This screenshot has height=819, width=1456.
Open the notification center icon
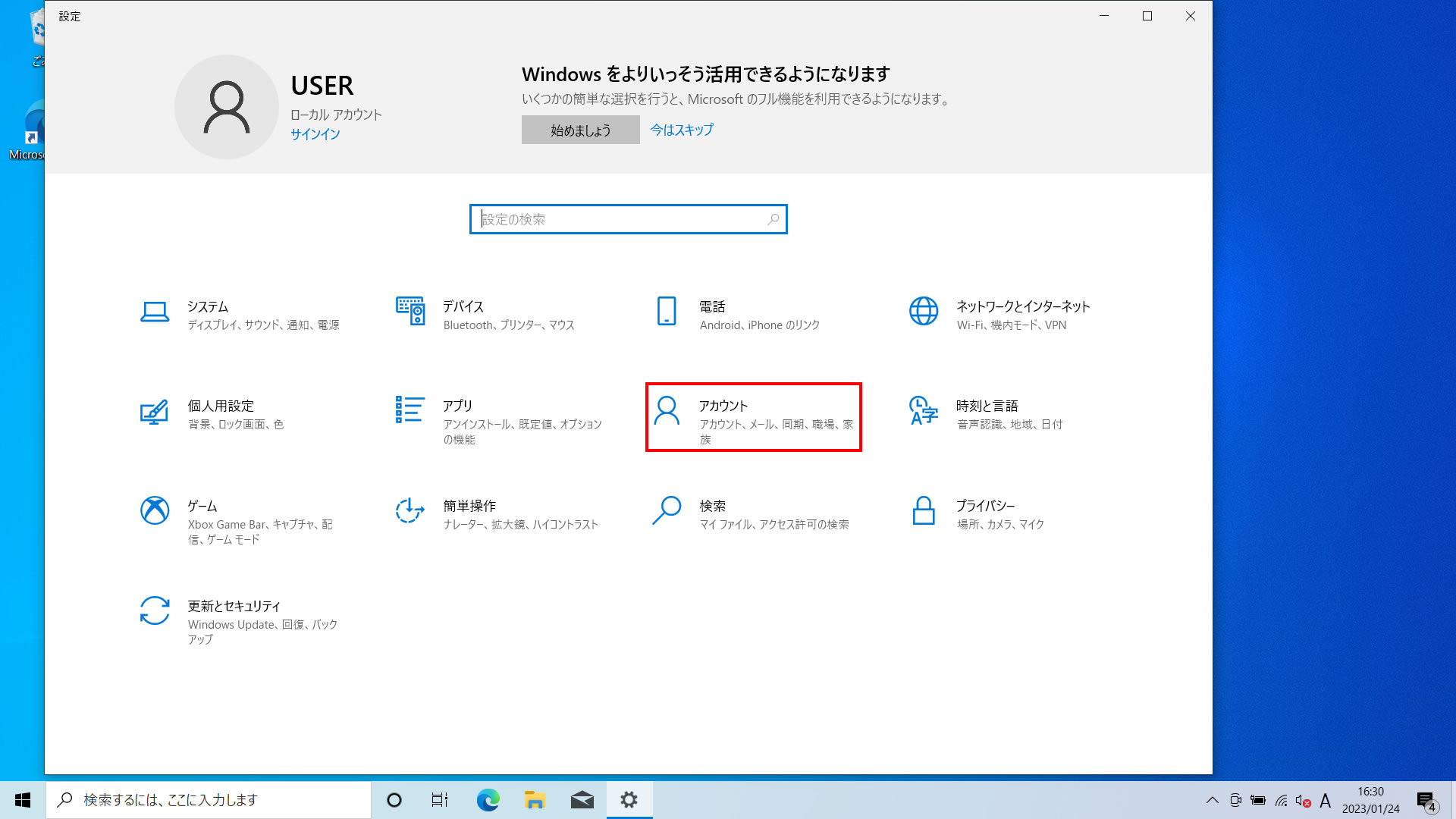[1426, 801]
